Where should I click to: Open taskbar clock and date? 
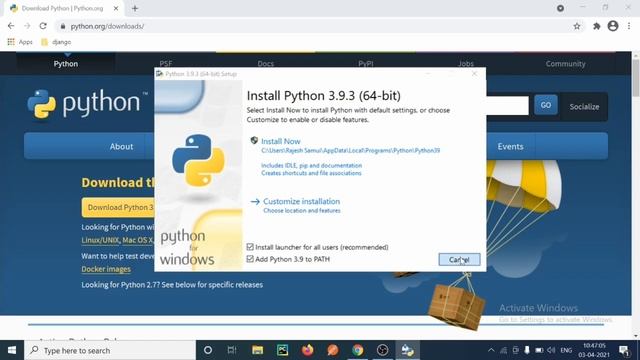coord(594,350)
